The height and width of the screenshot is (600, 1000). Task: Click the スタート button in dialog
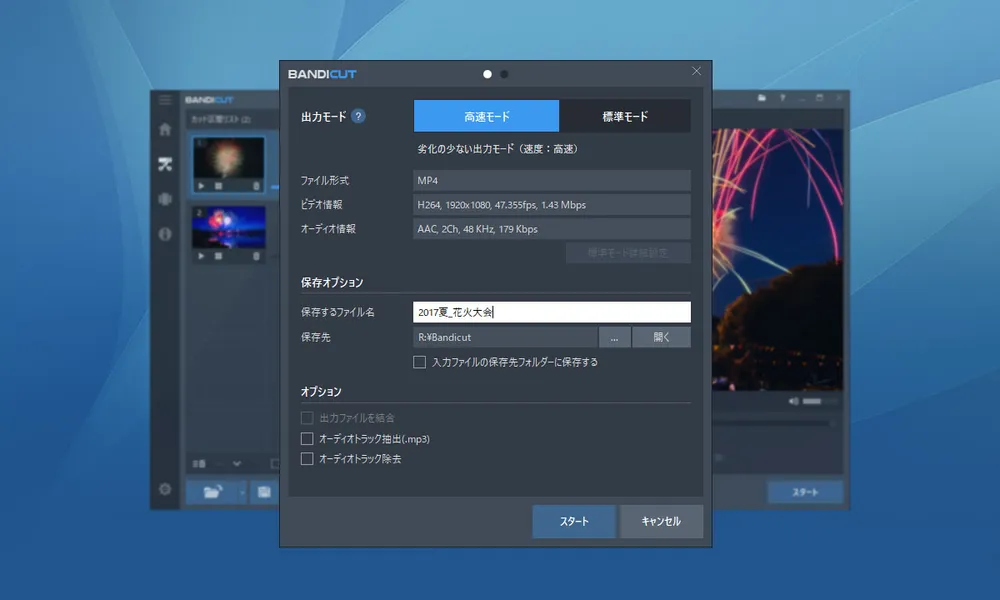tap(574, 522)
